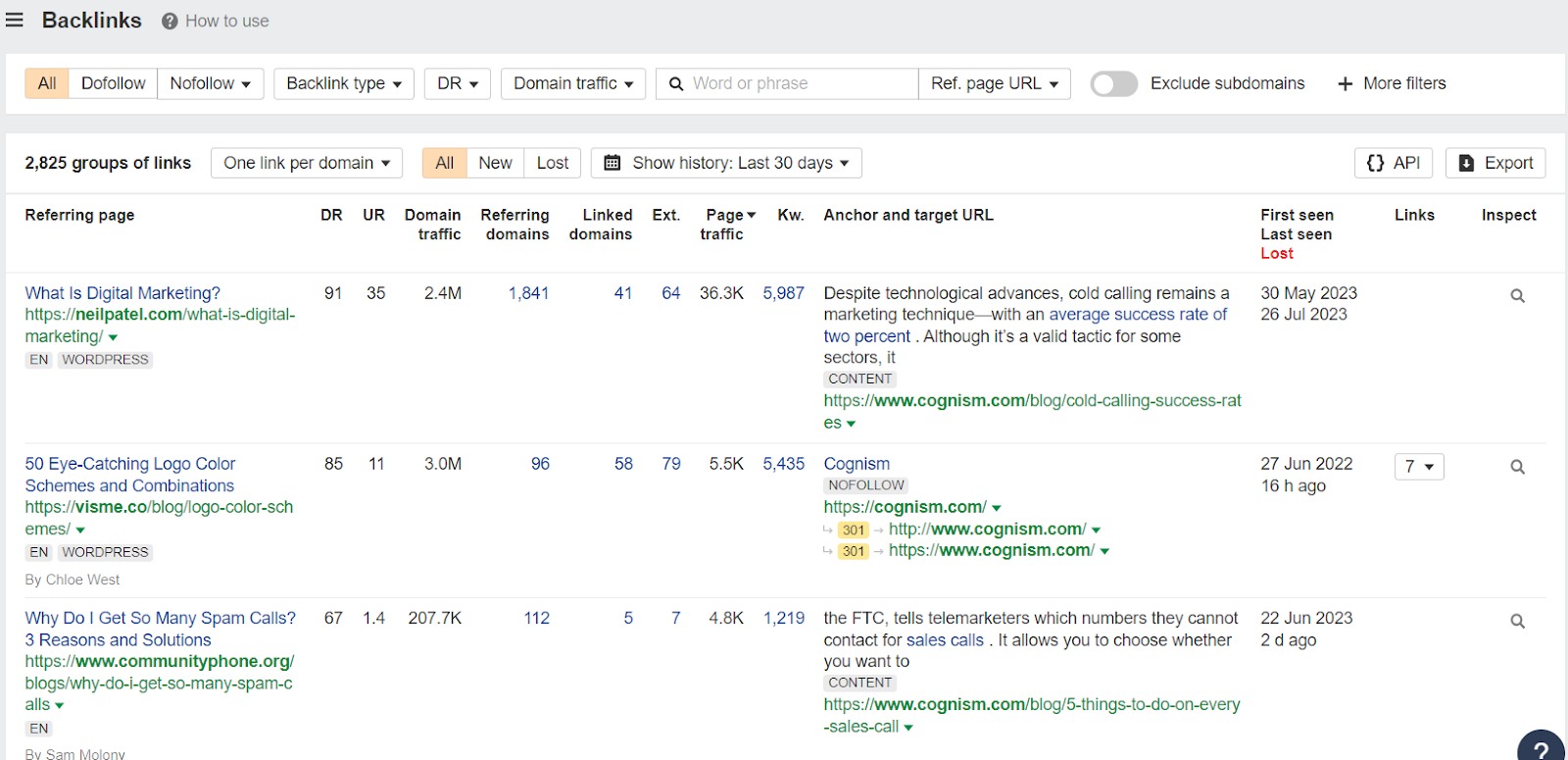
Task: Open the 50 Eye-Catching Logo Color Schemes link
Action: [x=130, y=475]
